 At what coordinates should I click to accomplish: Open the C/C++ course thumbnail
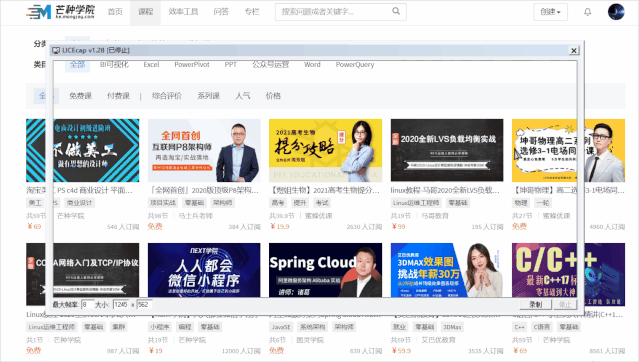[568, 274]
